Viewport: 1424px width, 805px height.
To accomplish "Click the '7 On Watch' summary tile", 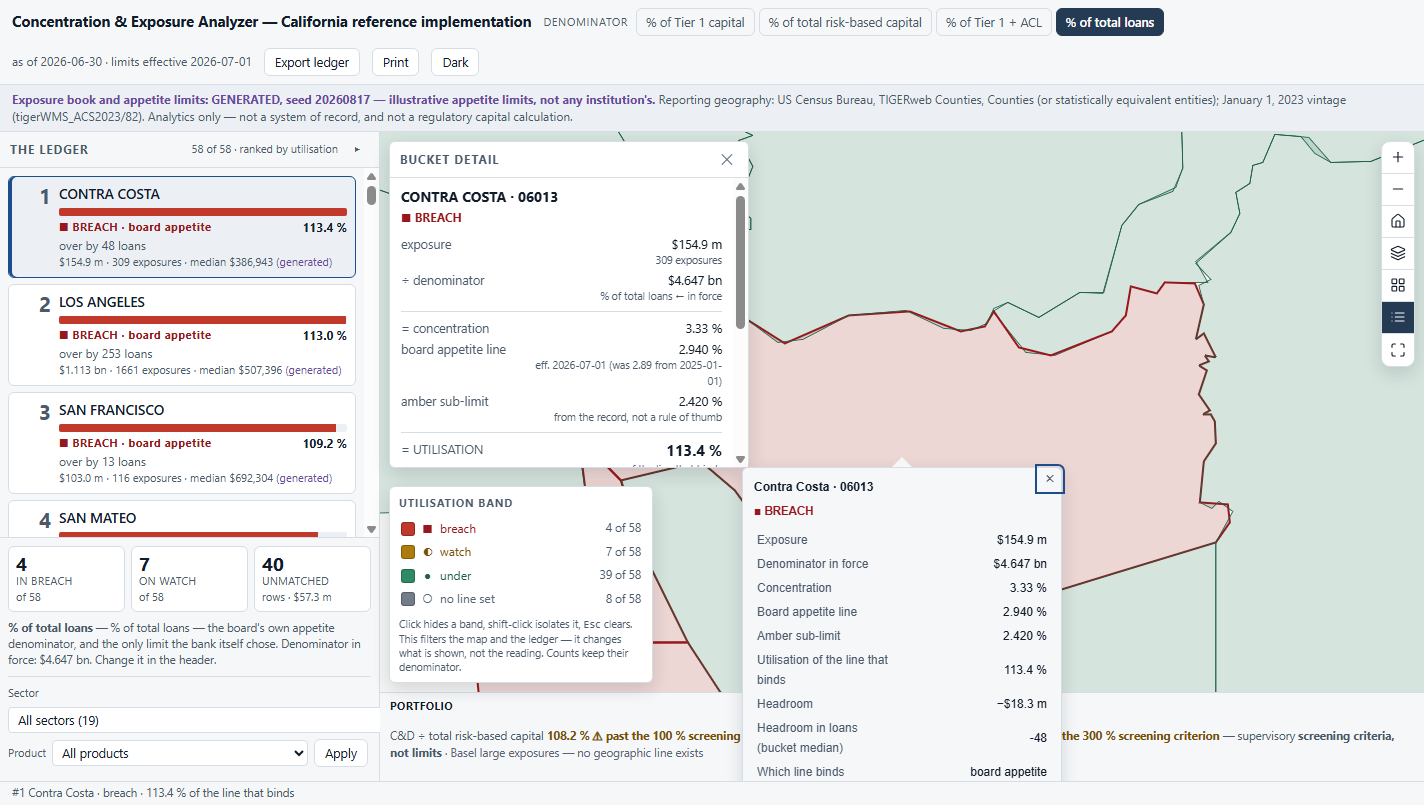I will click(x=189, y=579).
